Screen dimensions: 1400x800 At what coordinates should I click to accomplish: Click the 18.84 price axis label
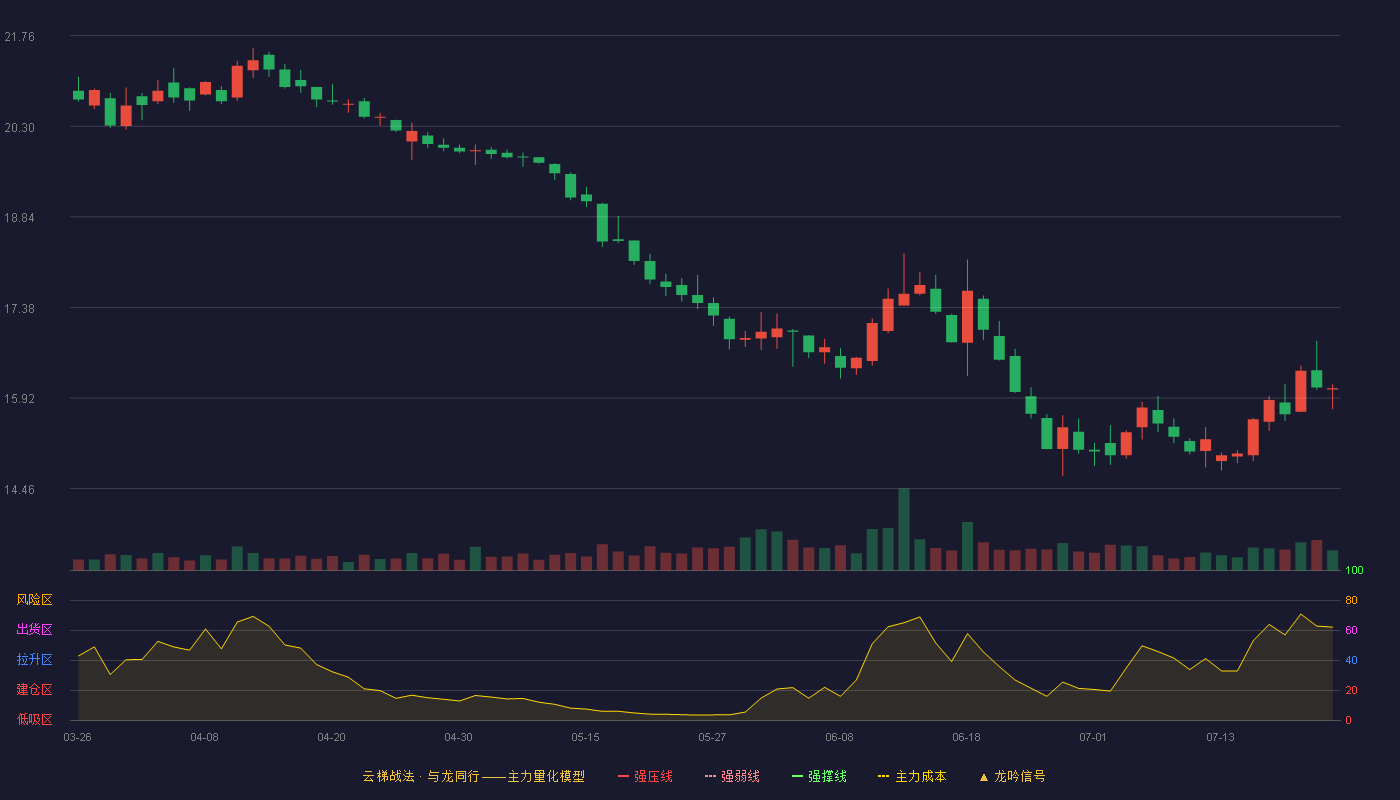pos(19,218)
